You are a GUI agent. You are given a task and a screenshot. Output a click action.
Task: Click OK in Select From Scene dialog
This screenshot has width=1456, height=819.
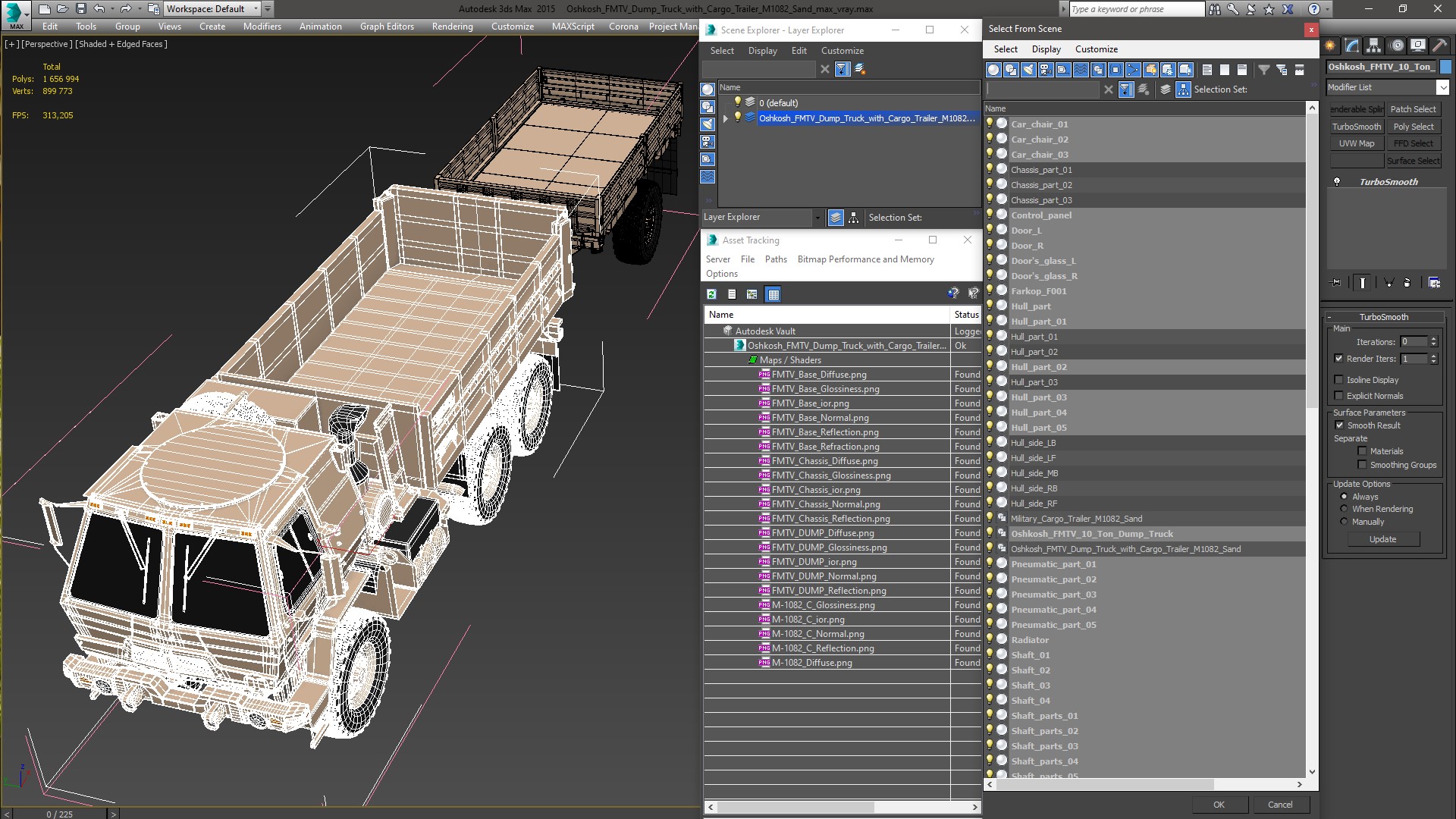tap(1219, 805)
